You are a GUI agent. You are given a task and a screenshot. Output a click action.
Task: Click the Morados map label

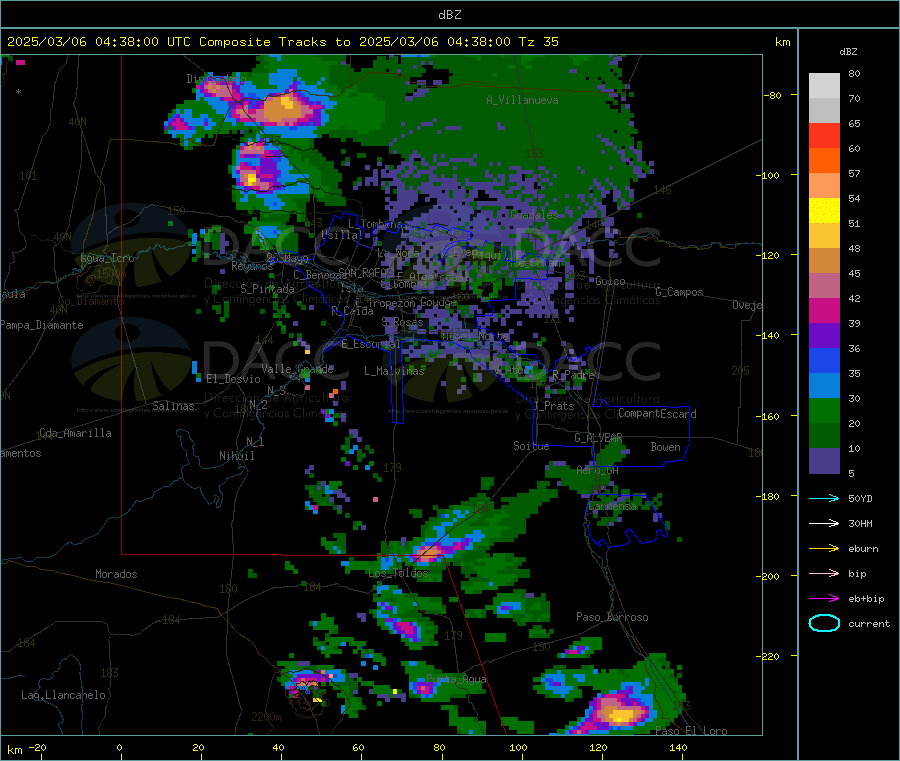[116, 574]
